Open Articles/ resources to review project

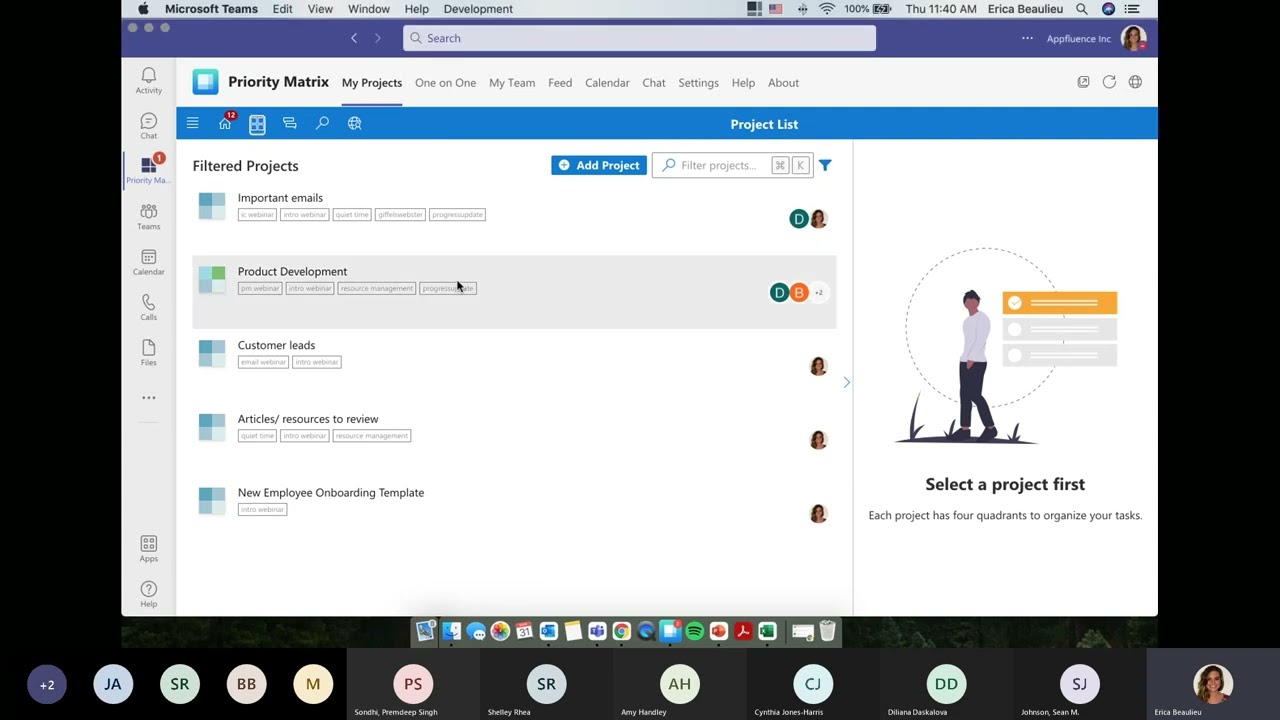pyautogui.click(x=514, y=439)
